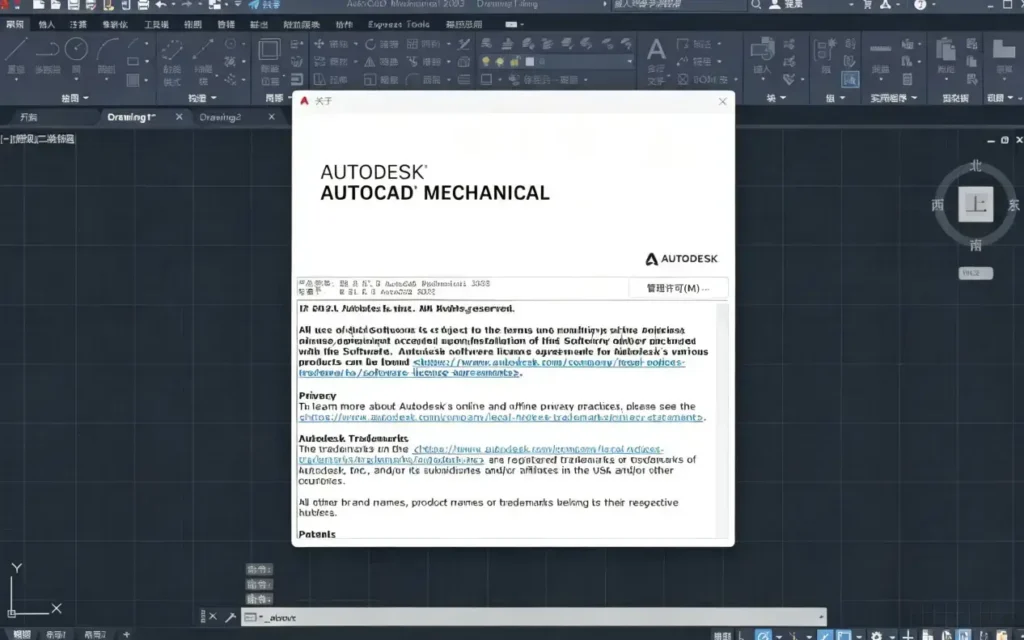The width and height of the screenshot is (1024, 640).
Task: Open the Annotate ribbon tab
Action: (x=78, y=24)
